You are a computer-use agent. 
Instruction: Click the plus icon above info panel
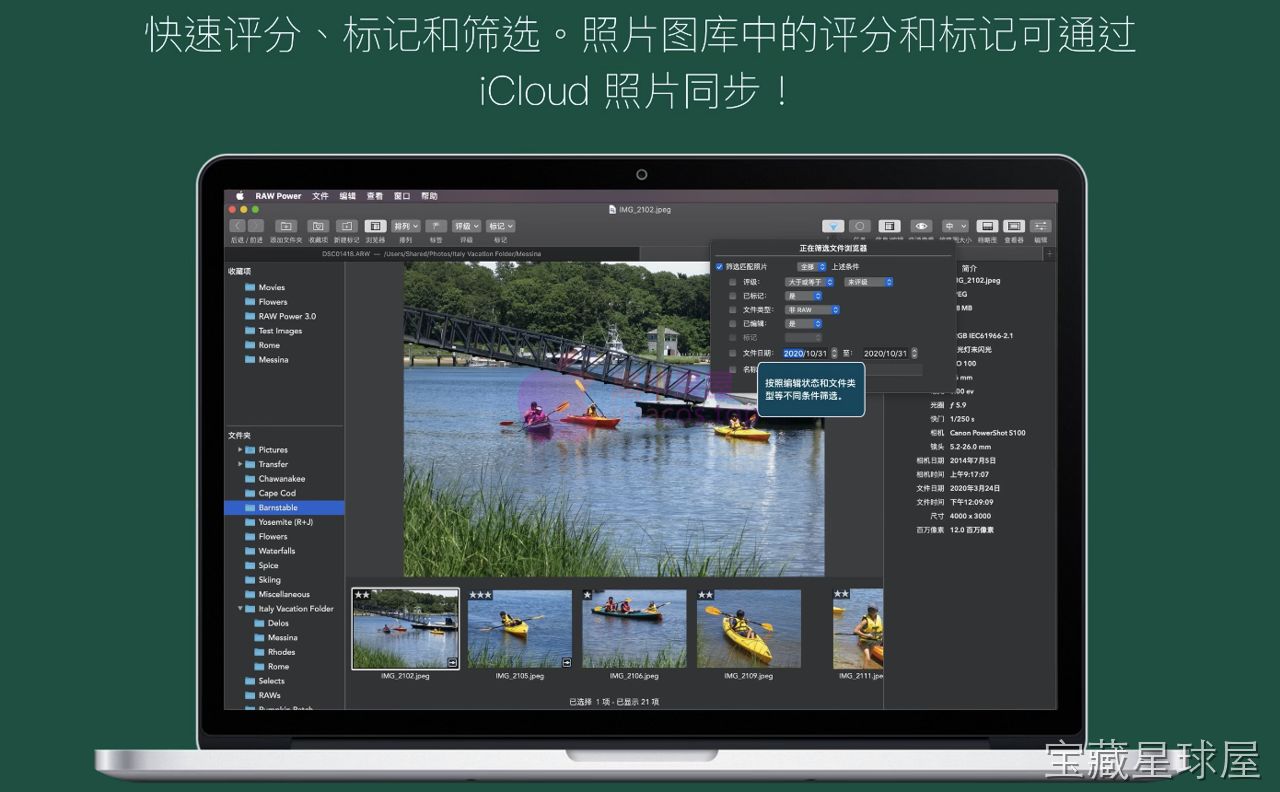1049,254
